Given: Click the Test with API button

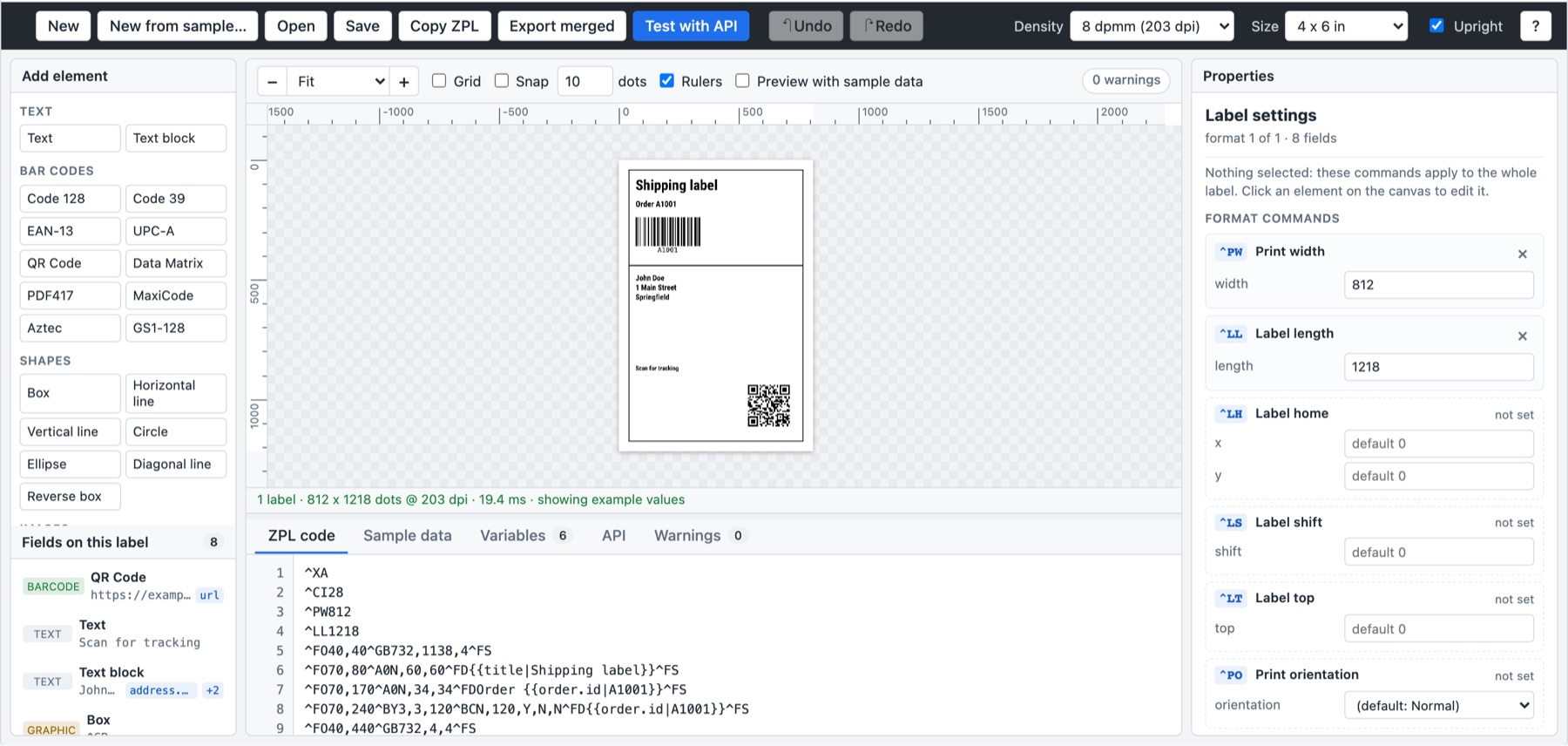Looking at the screenshot, I should pos(692,26).
